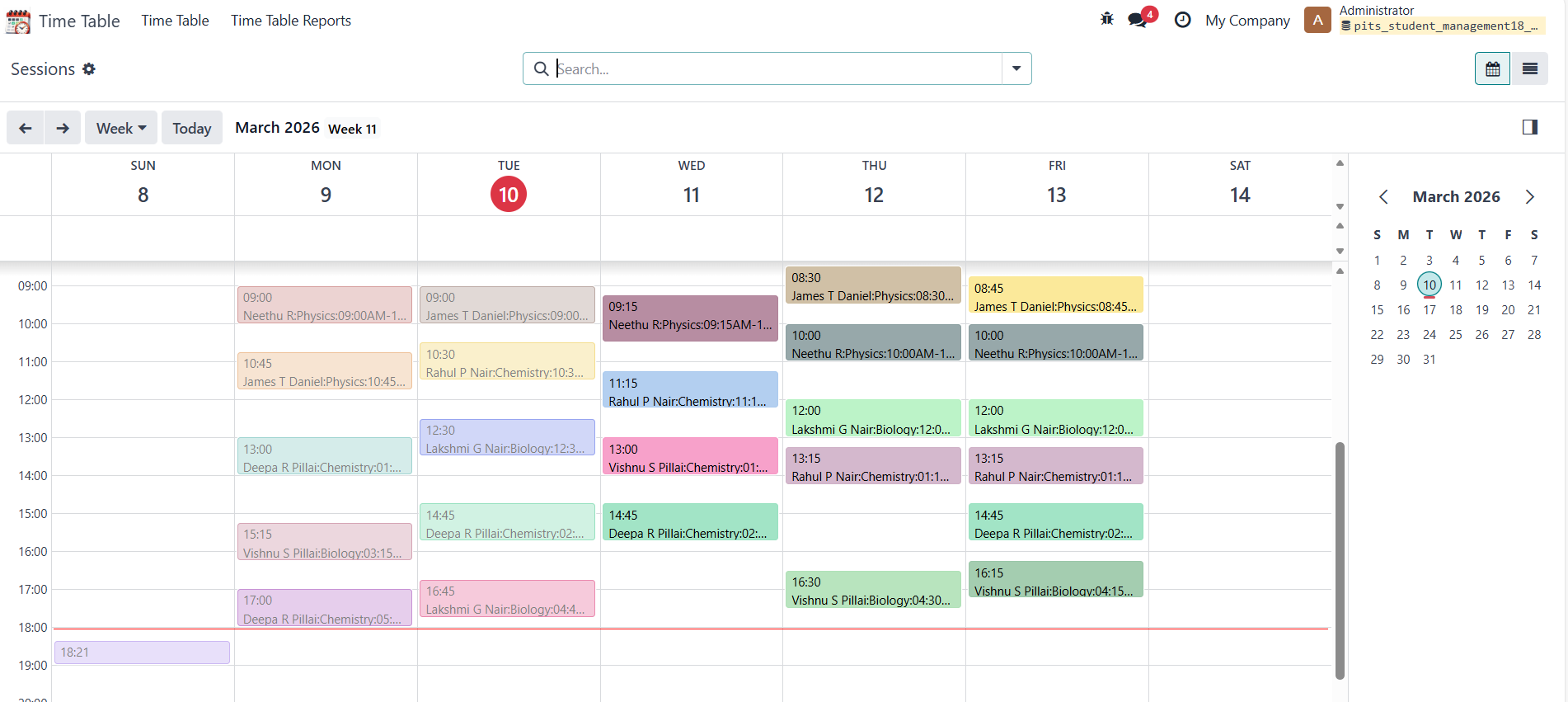Open the Tuesday 14:45 Deepa R Pillai session
Image resolution: width=1568 pixels, height=702 pixels.
point(507,522)
